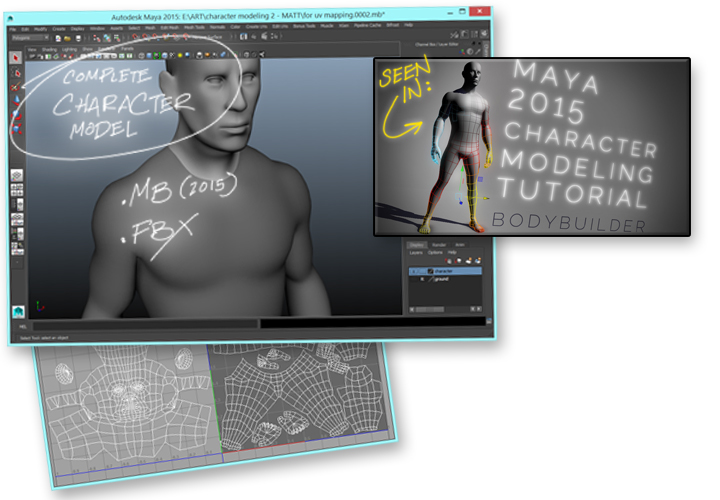Click the ground layer color swatch
Screen dimensions: 720x500
pyautogui.click(x=430, y=279)
